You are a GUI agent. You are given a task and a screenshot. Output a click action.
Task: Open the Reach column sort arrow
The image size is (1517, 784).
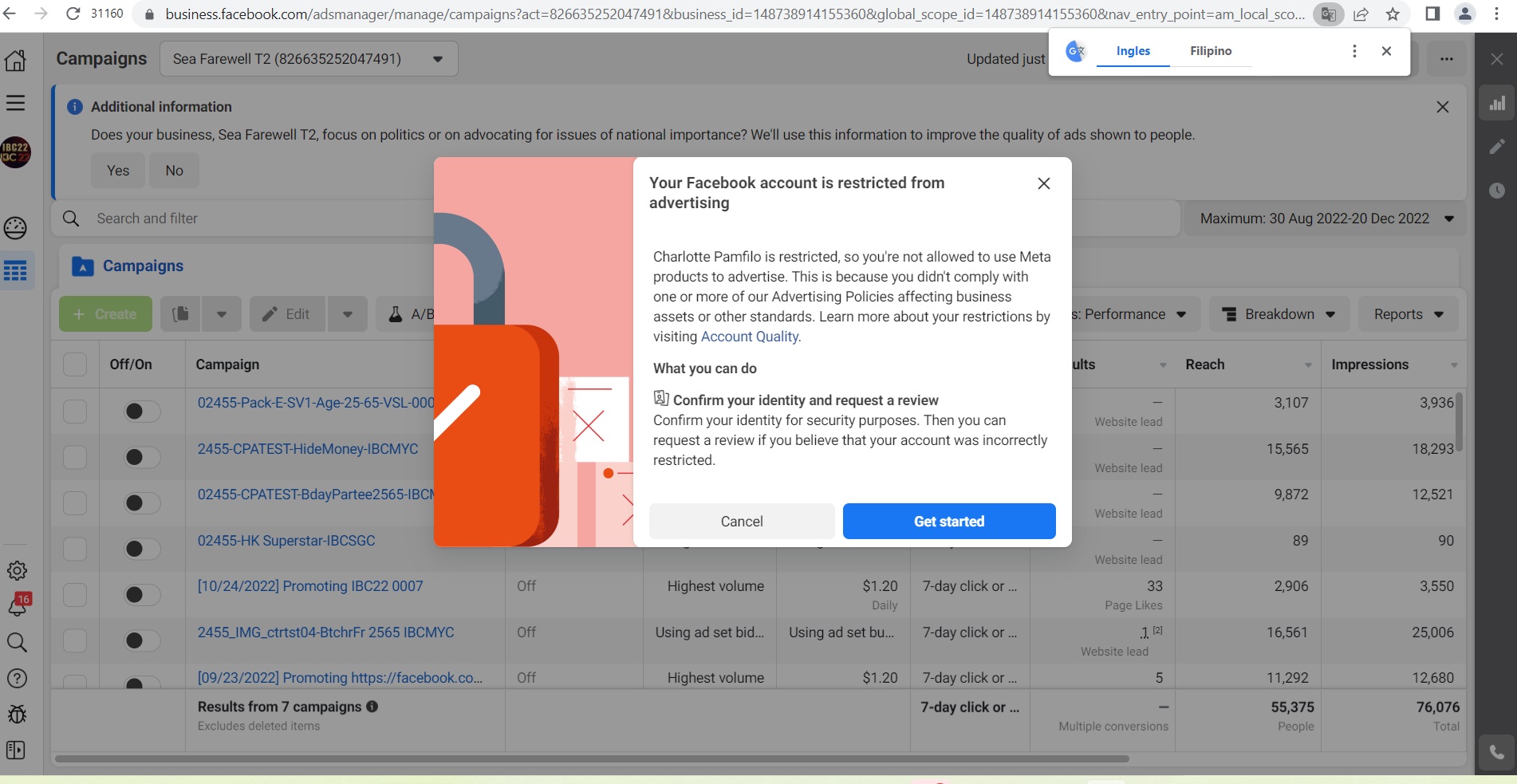1308,365
